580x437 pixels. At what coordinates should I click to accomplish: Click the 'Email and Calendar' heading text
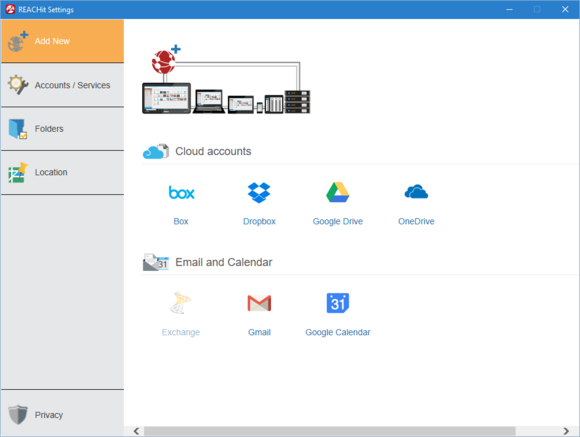point(224,262)
